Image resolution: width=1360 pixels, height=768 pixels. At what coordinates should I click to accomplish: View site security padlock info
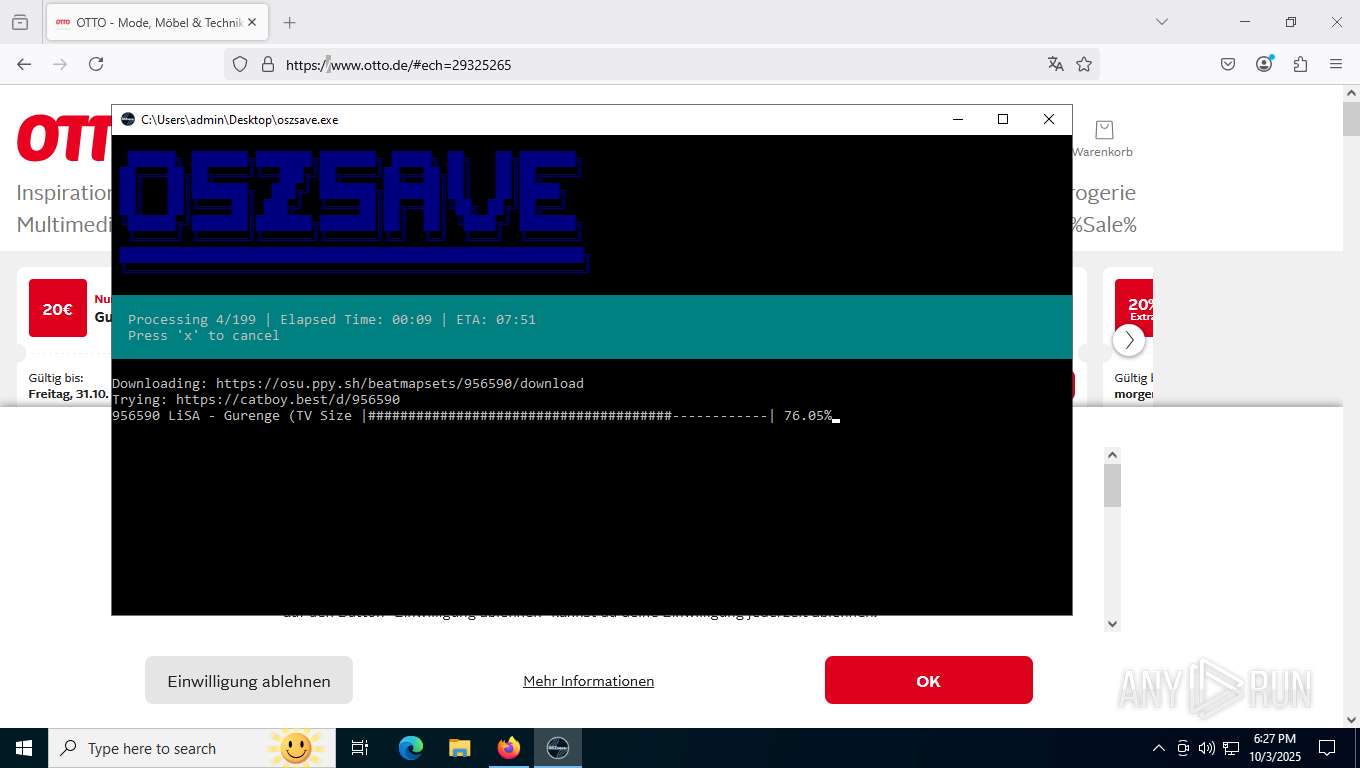267,64
